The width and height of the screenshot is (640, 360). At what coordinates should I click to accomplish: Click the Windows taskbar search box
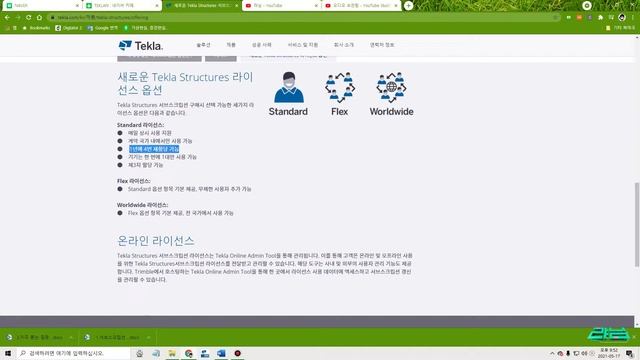tap(72, 353)
